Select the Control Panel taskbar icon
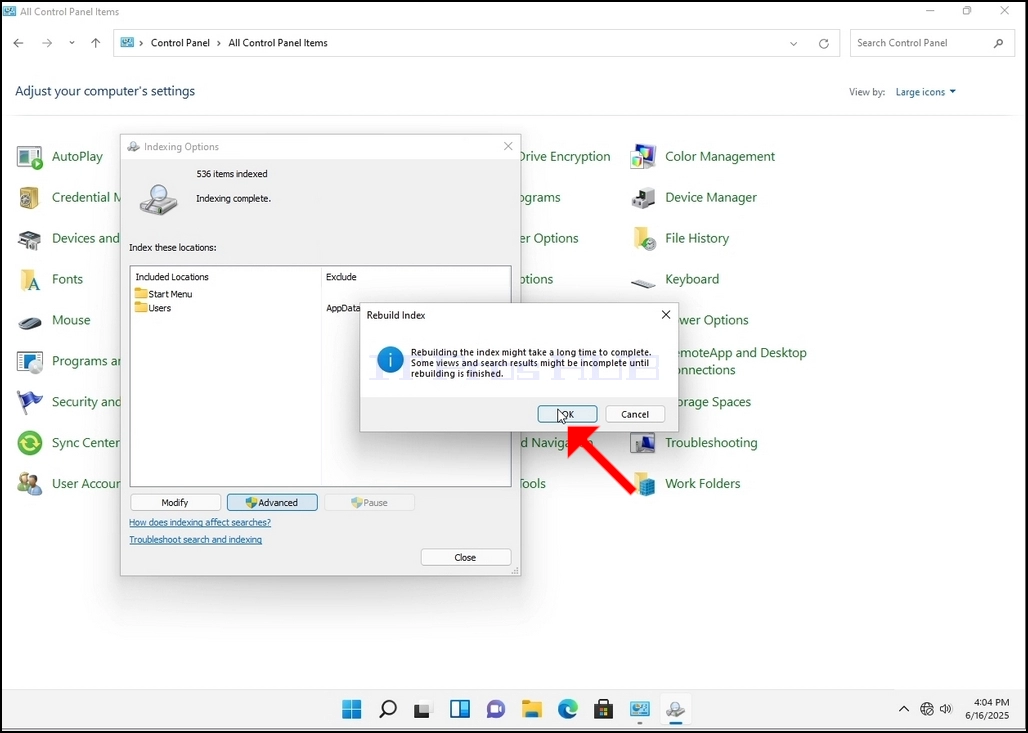The height and width of the screenshot is (733, 1028). [639, 709]
